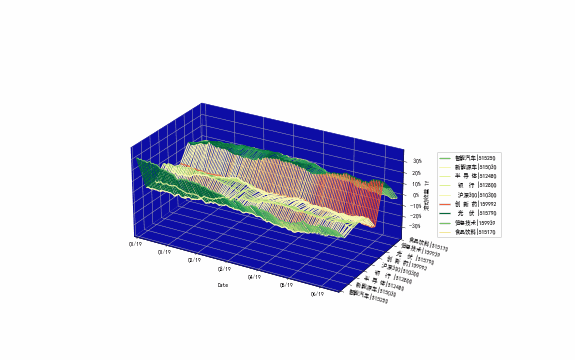This screenshot has height=360, width=575.
Task: Click the -30% vertical axis tick label
Action: click(415, 226)
